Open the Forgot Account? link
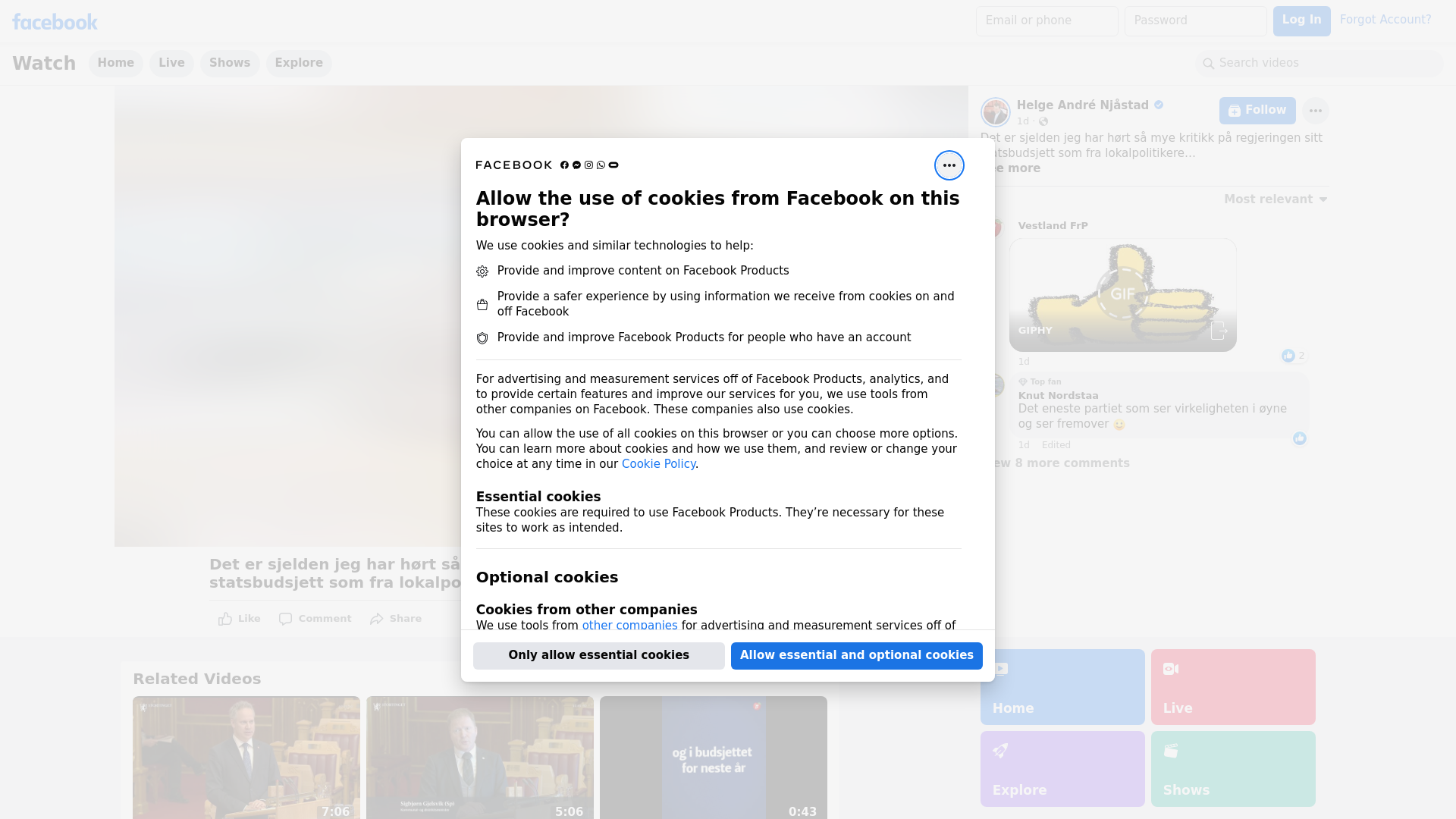 click(x=1385, y=20)
